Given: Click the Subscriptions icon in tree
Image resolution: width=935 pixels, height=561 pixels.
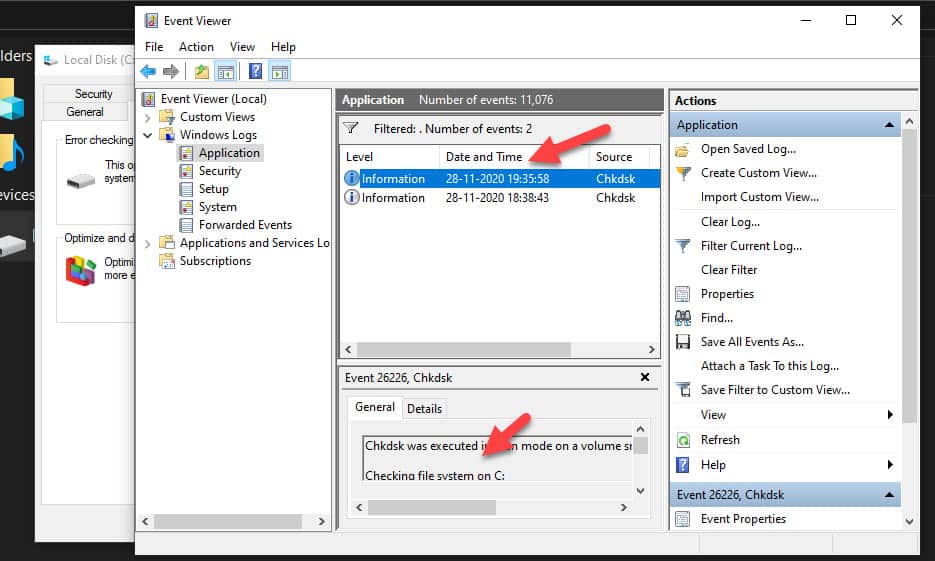Looking at the screenshot, I should click(x=167, y=261).
